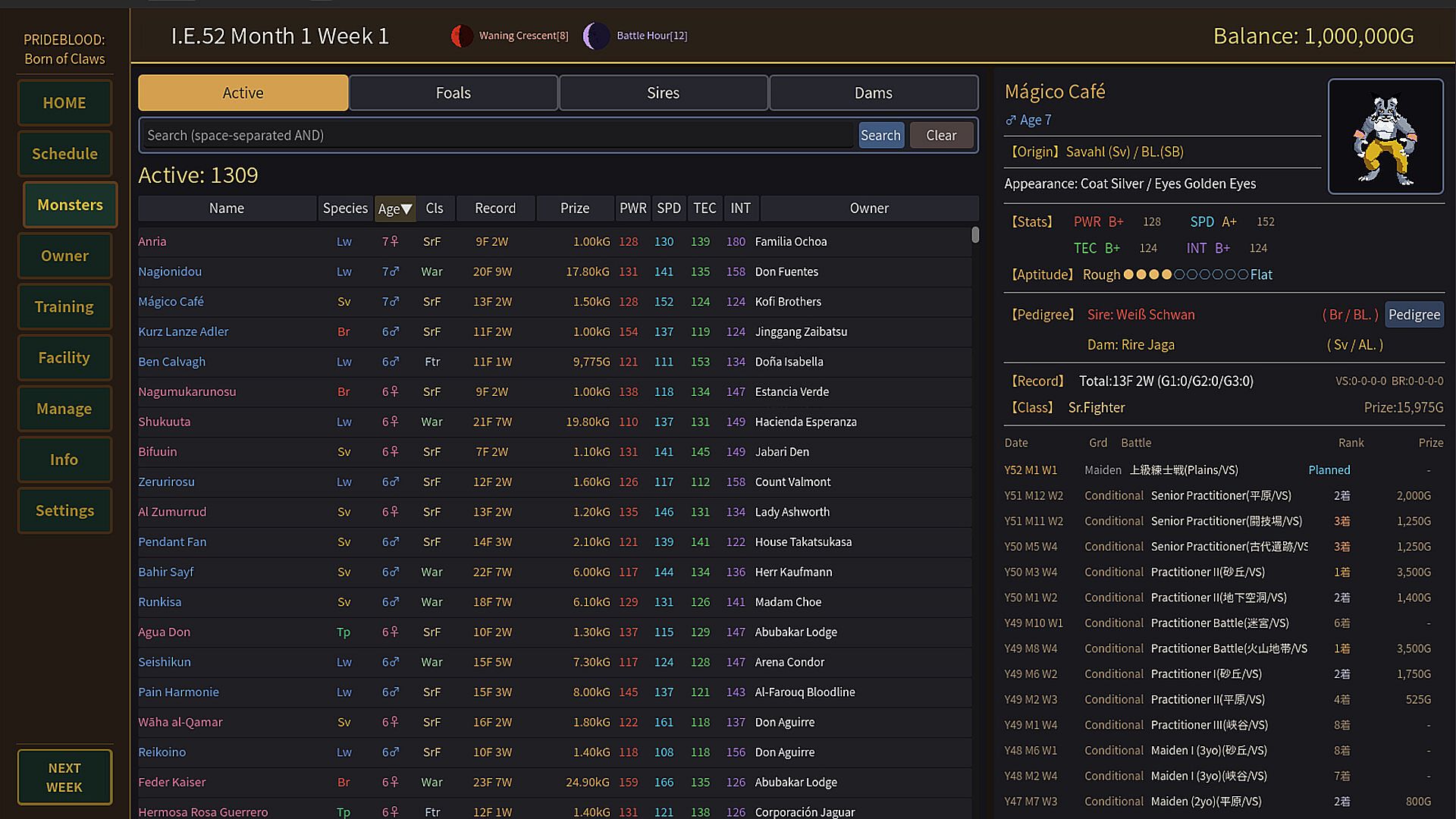Sort by the TEC column header
This screenshot has height=819, width=1456.
click(x=704, y=209)
